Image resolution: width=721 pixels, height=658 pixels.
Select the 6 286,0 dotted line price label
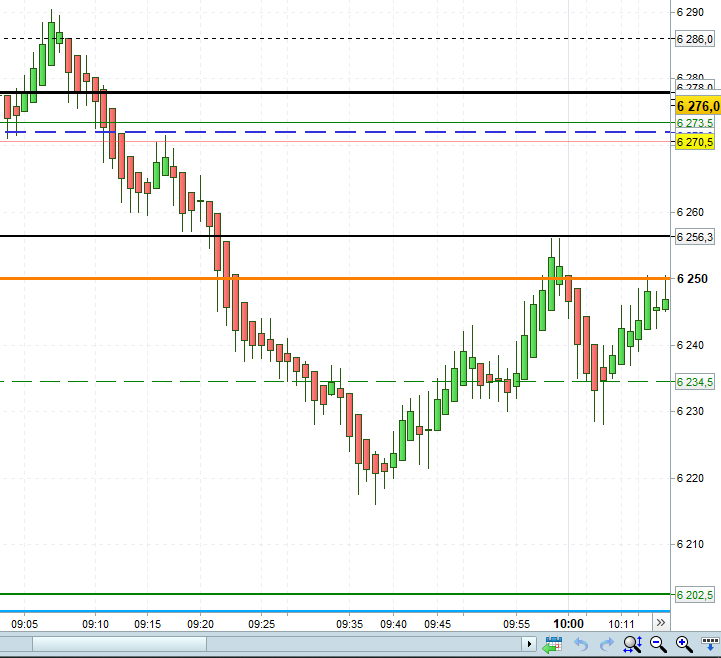click(x=695, y=39)
